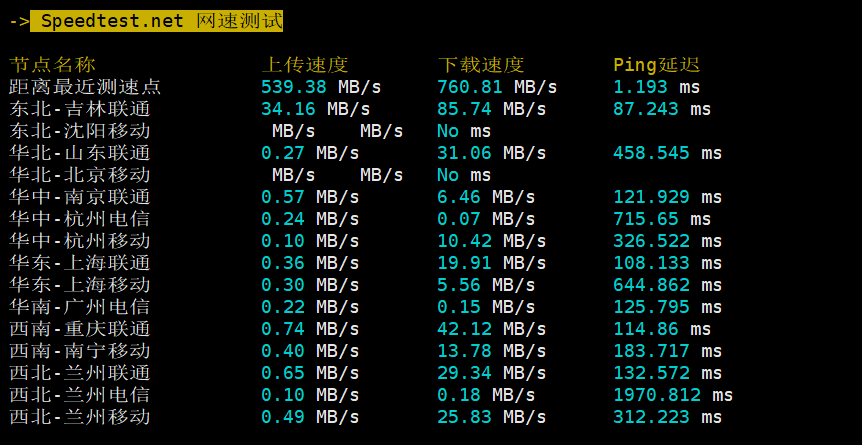Select the 华东-上海联通 node name

(x=80, y=263)
